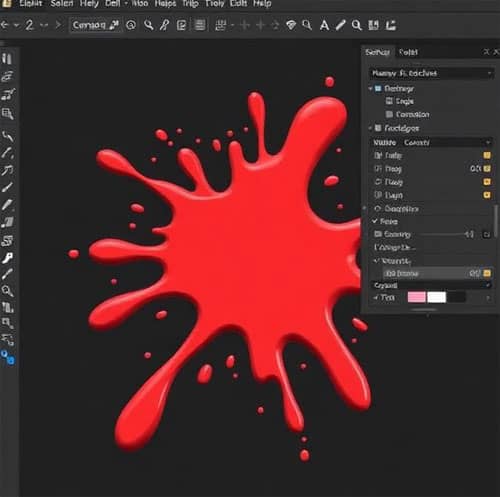Image resolution: width=500 pixels, height=497 pixels.
Task: Click the small dark box right of the panel slider
Action: [486, 235]
